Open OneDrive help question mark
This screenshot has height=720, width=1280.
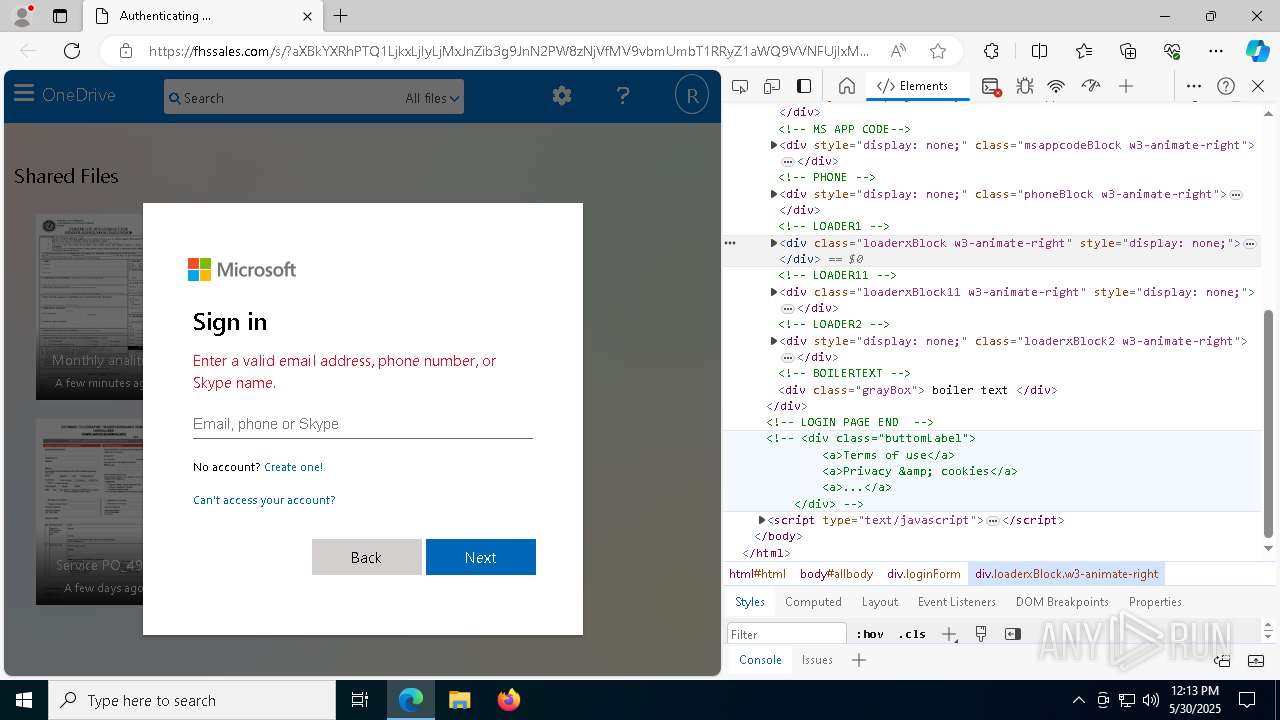[623, 96]
